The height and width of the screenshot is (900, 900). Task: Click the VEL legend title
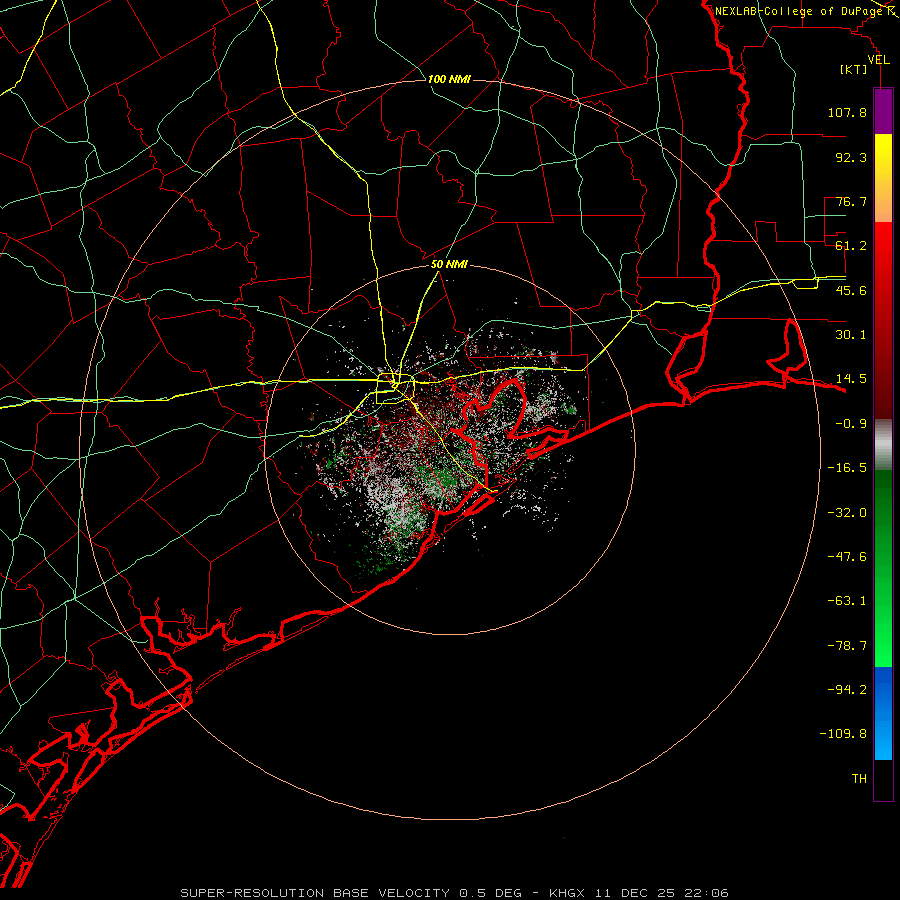[x=879, y=60]
